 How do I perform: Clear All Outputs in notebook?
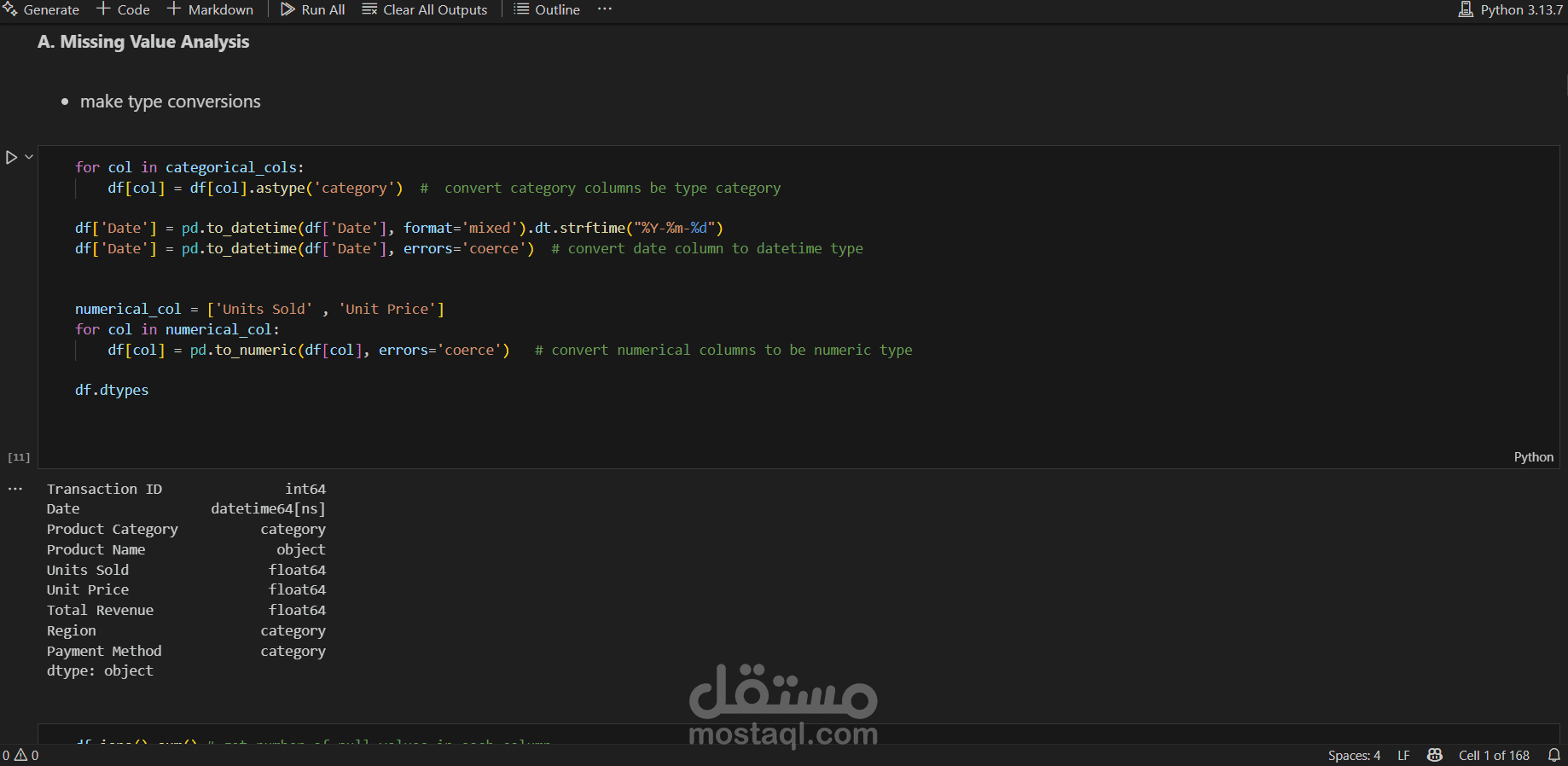[425, 9]
